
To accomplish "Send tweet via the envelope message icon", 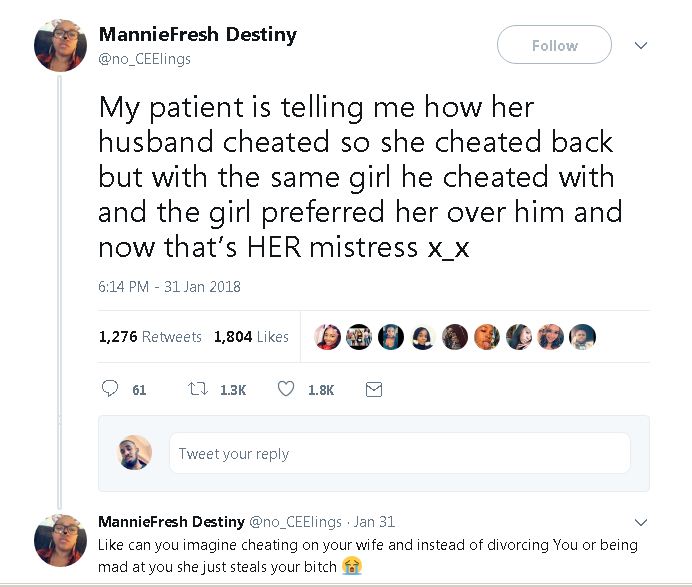I will coord(374,390).
